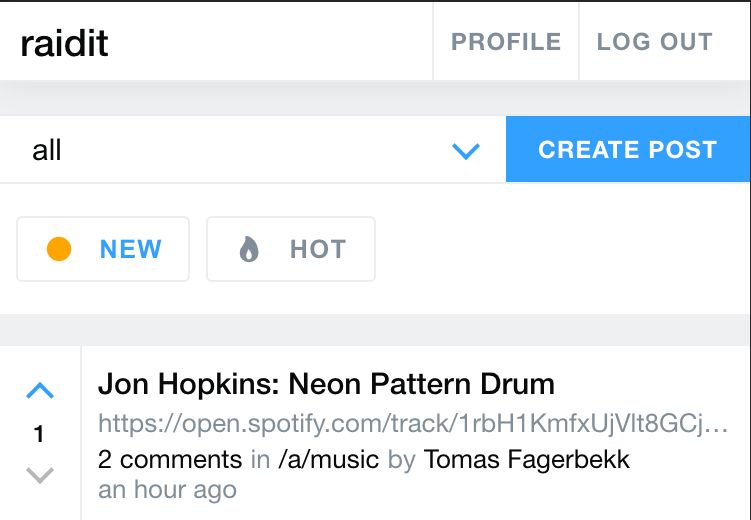Sort posts by NEW
The width and height of the screenshot is (751, 520).
[x=103, y=249]
